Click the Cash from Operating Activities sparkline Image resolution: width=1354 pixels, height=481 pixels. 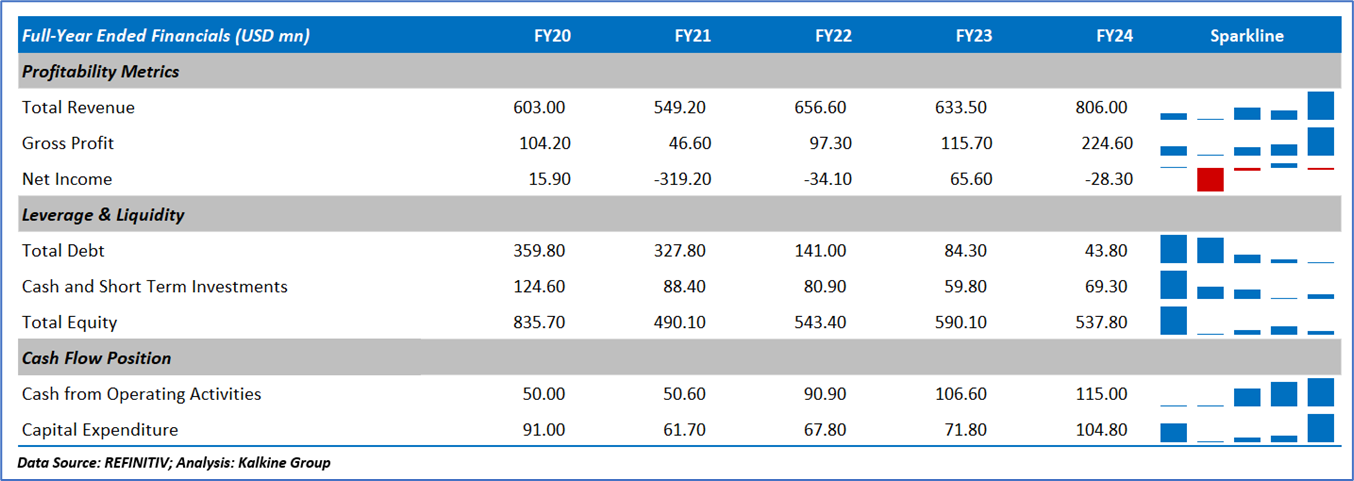click(1247, 393)
